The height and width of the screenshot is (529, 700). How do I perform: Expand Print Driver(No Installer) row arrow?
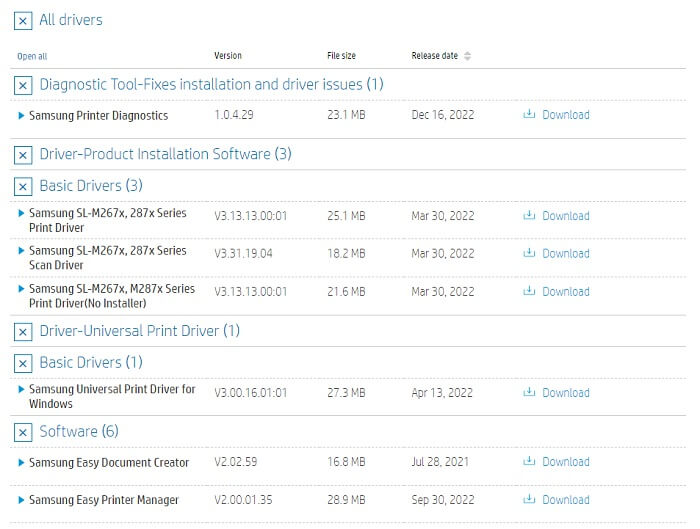click(21, 289)
